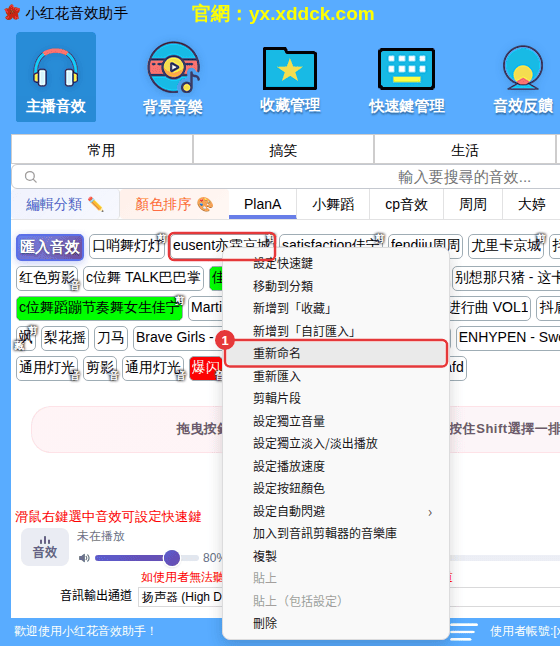Open the 主播音效 headphone section
Viewport: 560px width, 646px height.
pos(56,77)
